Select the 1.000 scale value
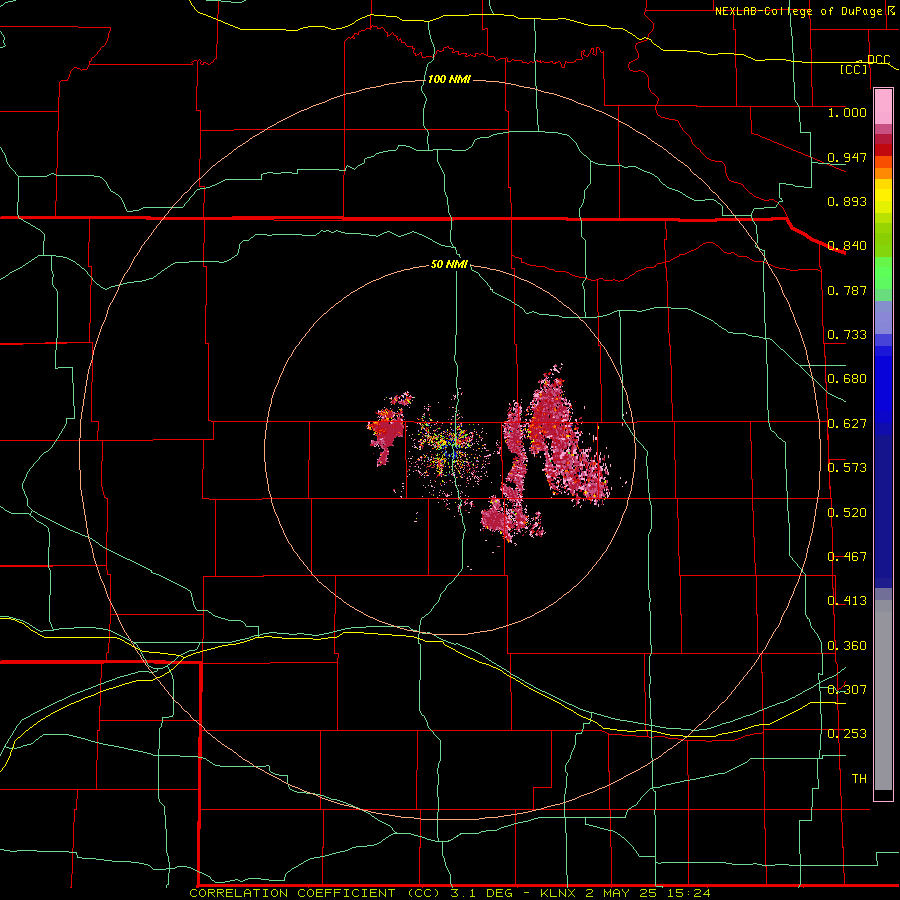Image resolution: width=900 pixels, height=900 pixels. (847, 112)
